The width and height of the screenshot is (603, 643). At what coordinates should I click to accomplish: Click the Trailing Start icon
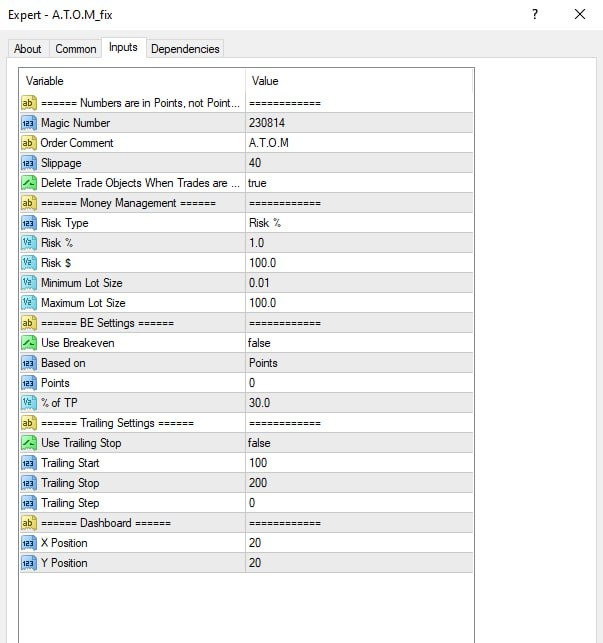pos(29,463)
